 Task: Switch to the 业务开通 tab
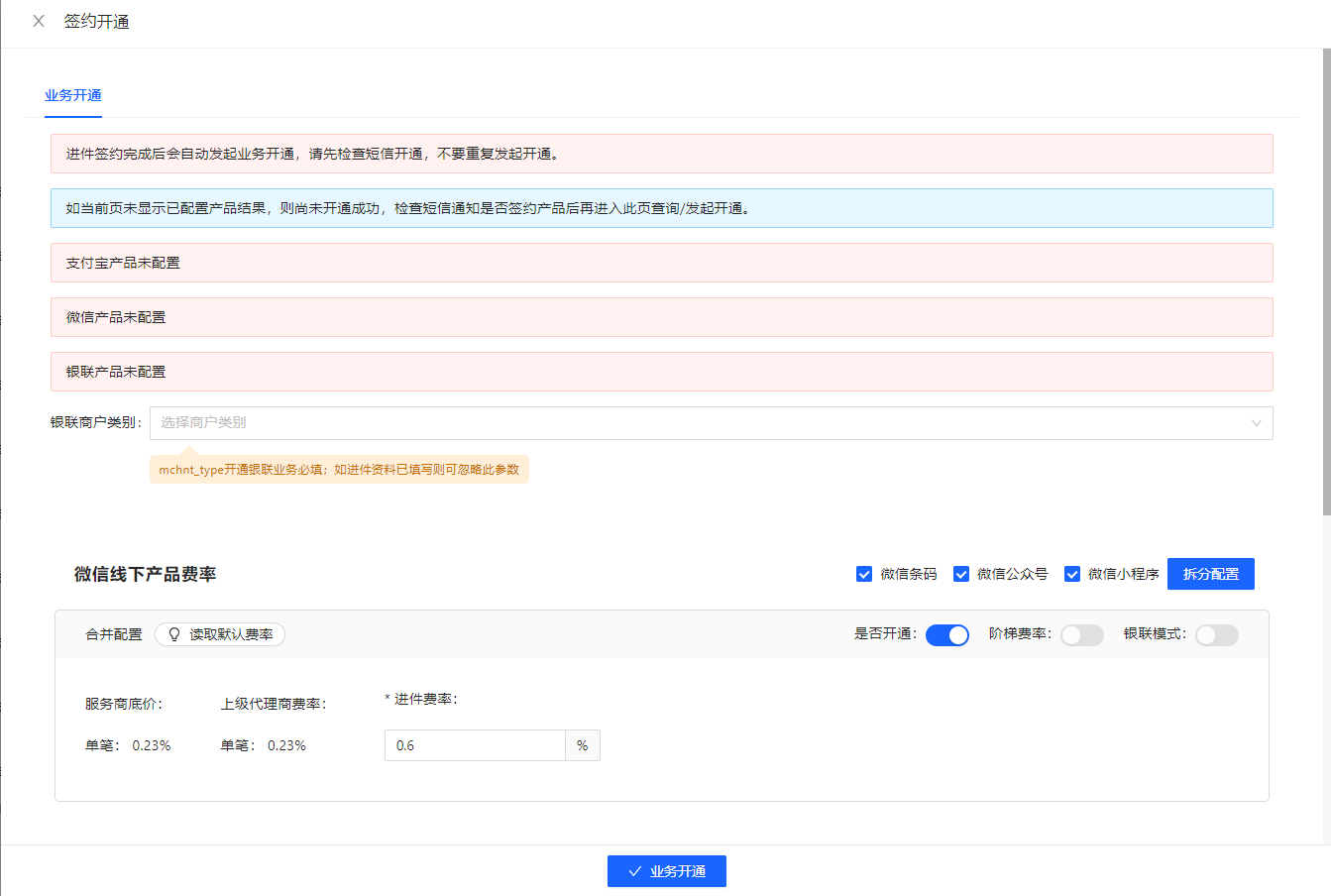[x=73, y=95]
